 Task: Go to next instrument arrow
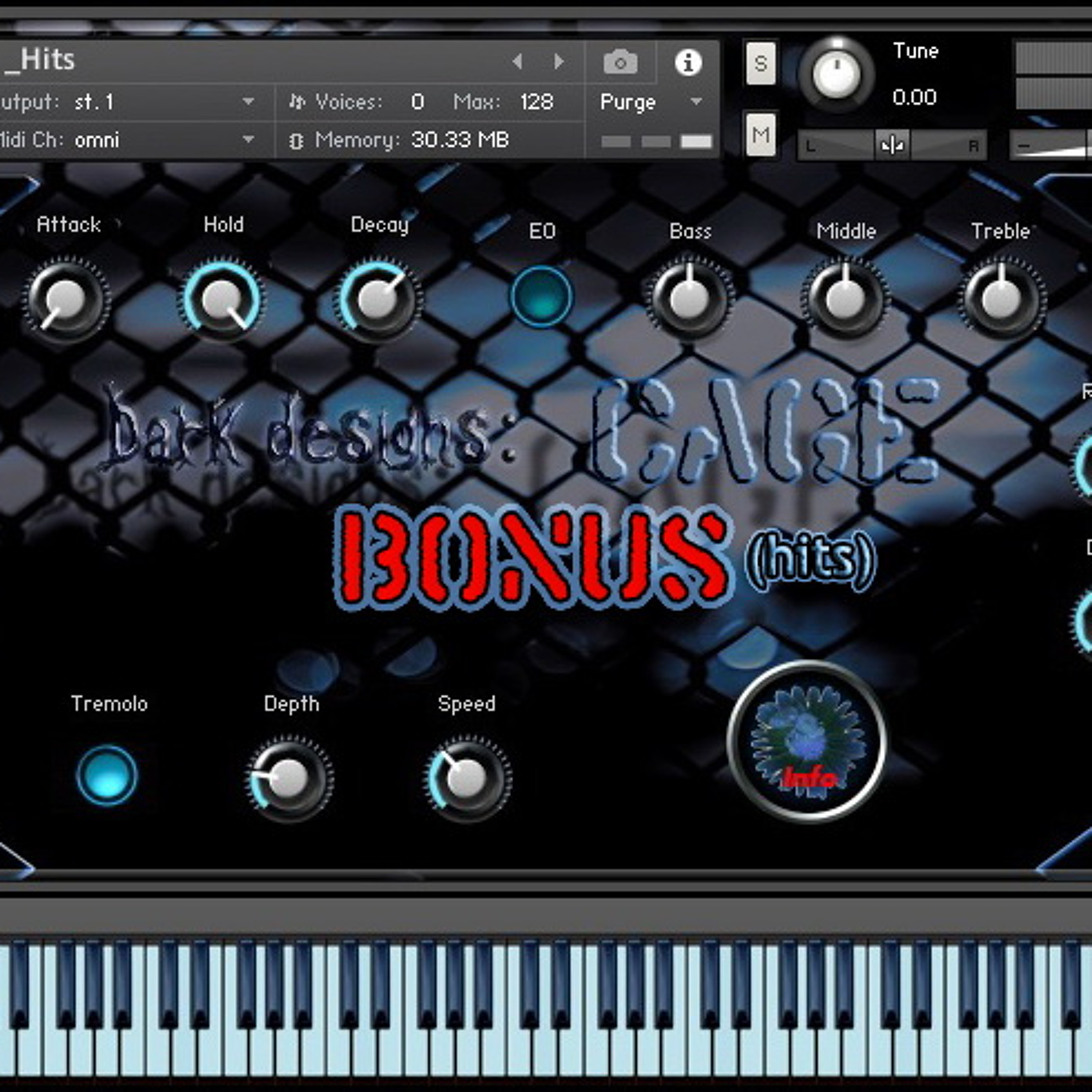(x=559, y=61)
